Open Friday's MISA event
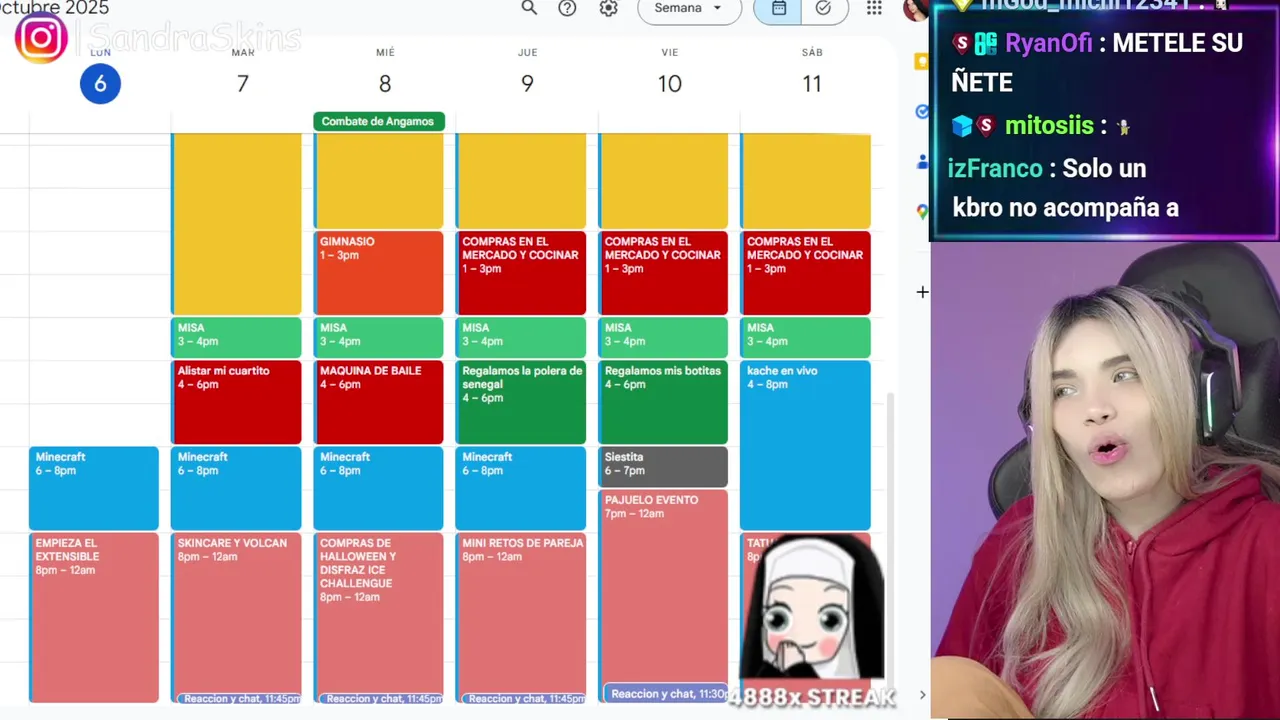 pyautogui.click(x=663, y=338)
